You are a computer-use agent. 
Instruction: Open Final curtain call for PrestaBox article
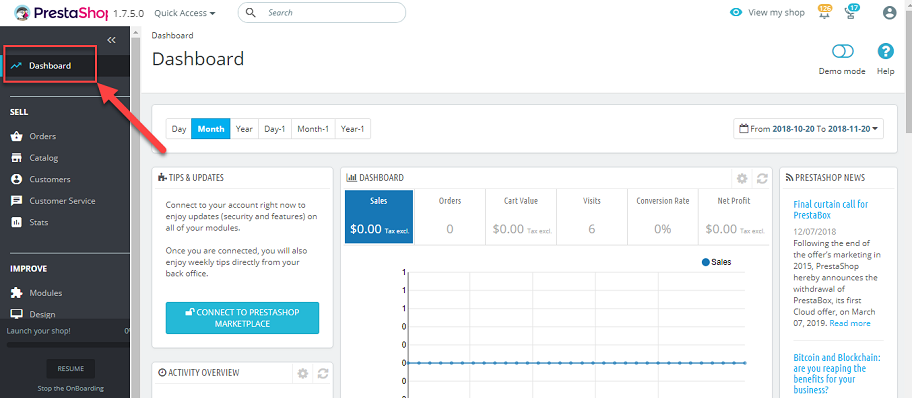(831, 209)
